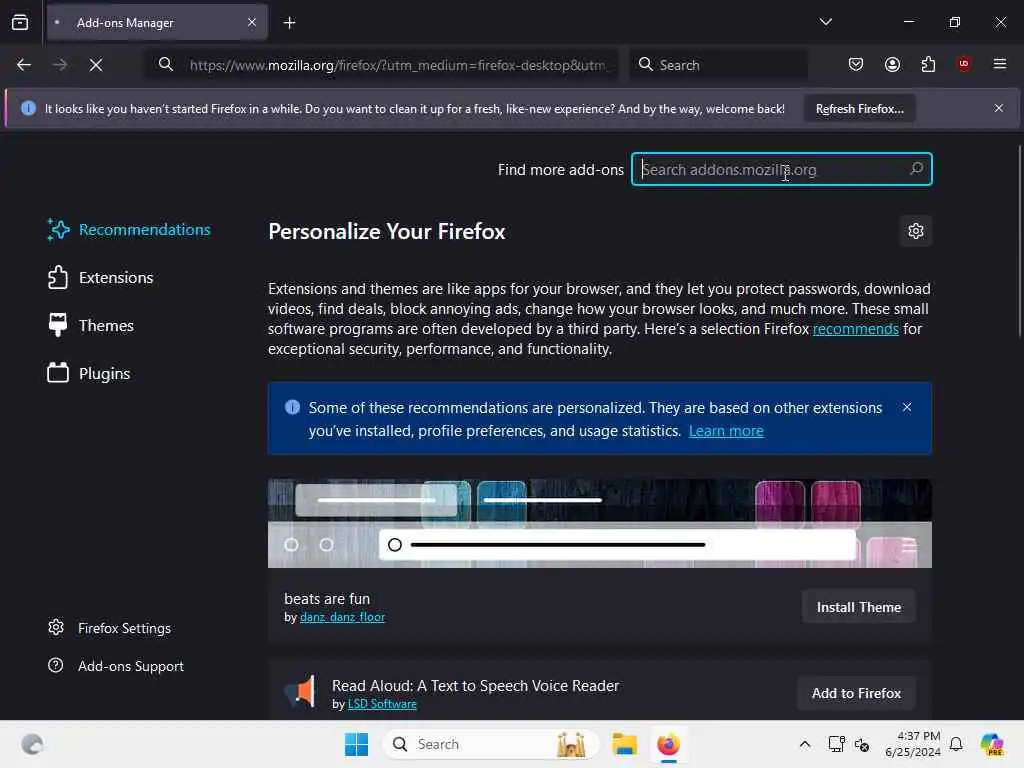The height and width of the screenshot is (768, 1024).
Task: Open the add-on tools gear menu
Action: point(916,231)
